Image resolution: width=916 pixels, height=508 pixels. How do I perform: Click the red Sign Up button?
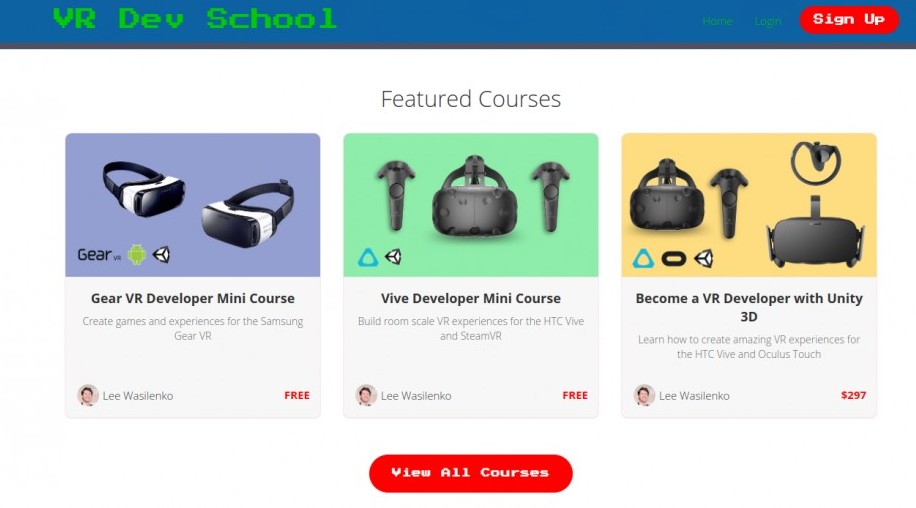[849, 20]
